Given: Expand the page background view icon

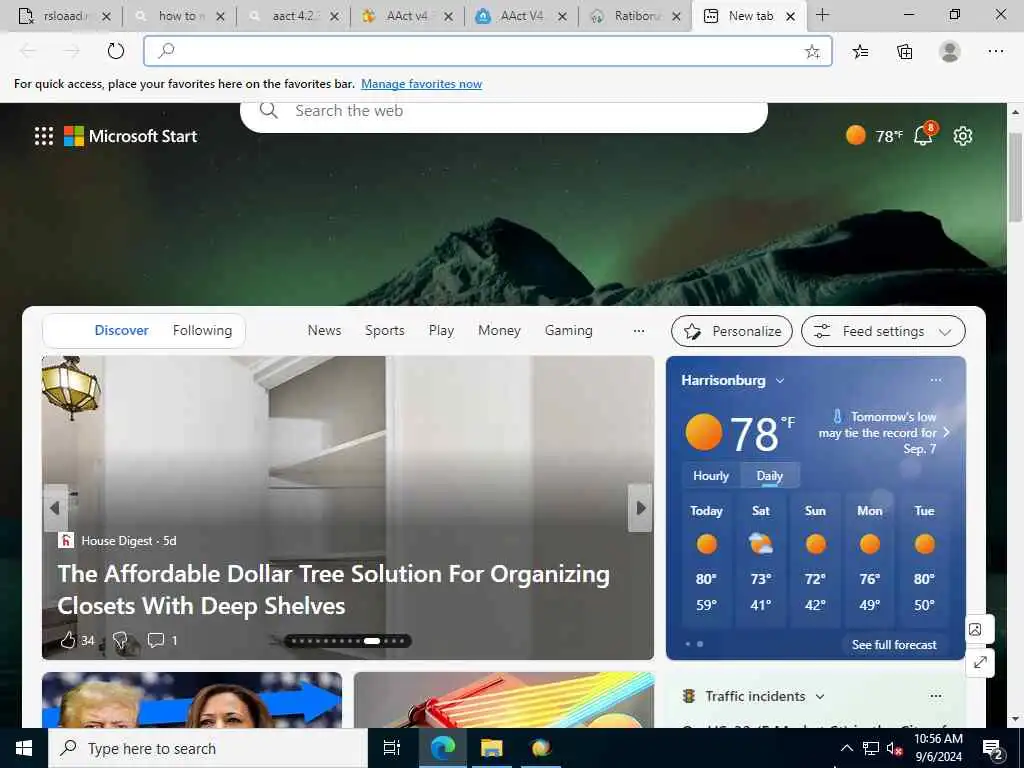Looking at the screenshot, I should click(x=980, y=662).
